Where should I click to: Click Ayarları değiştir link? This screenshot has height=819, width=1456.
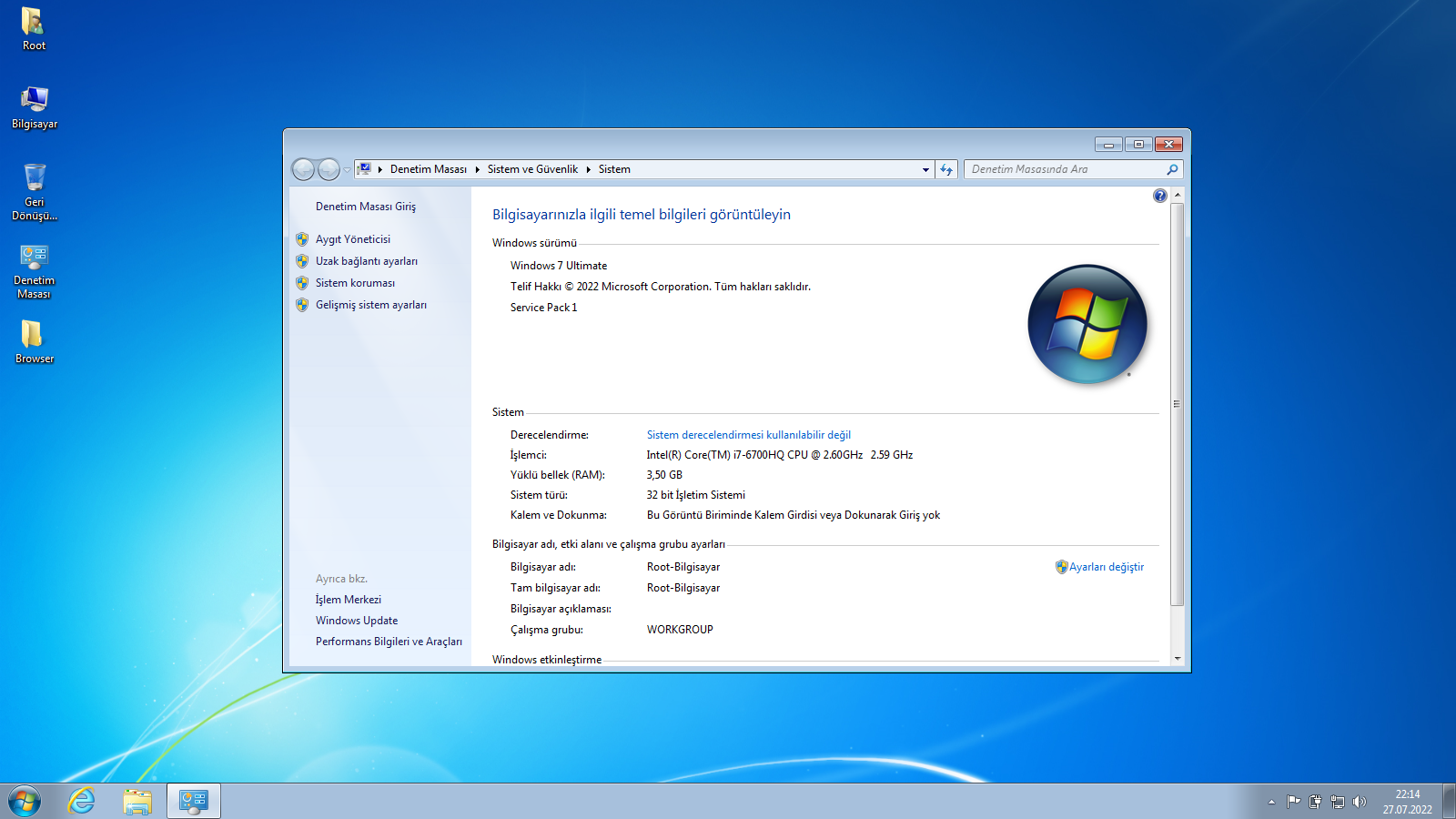tap(1106, 567)
